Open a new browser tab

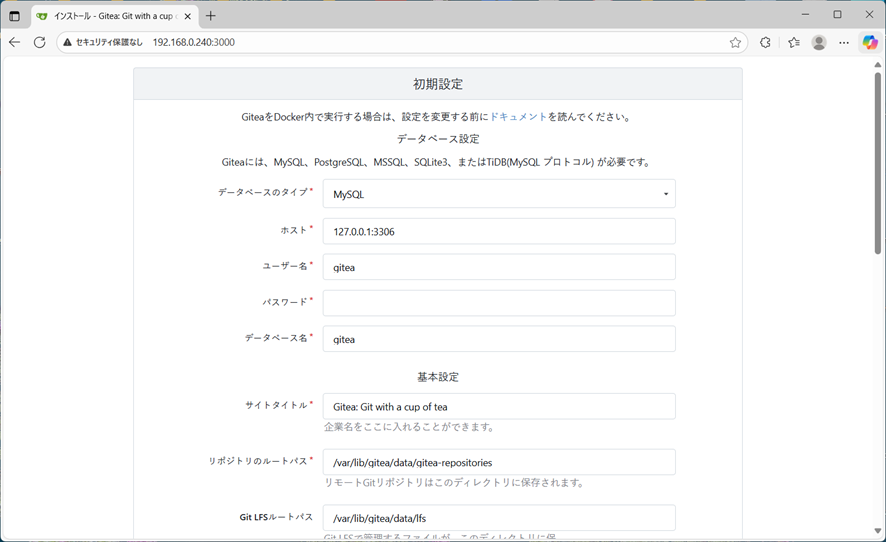point(211,16)
